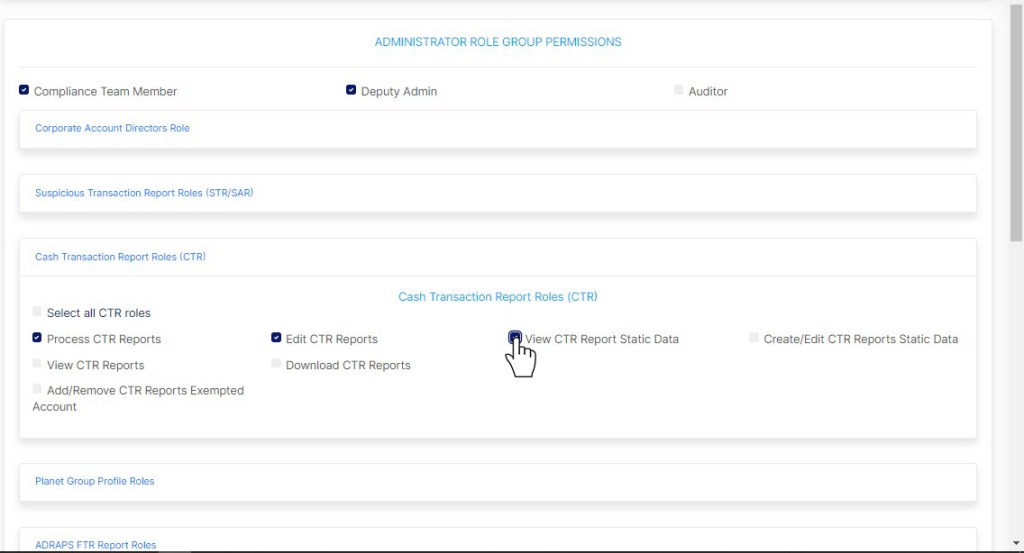Enable Create/Edit CTR Reports Static Data

tap(755, 338)
